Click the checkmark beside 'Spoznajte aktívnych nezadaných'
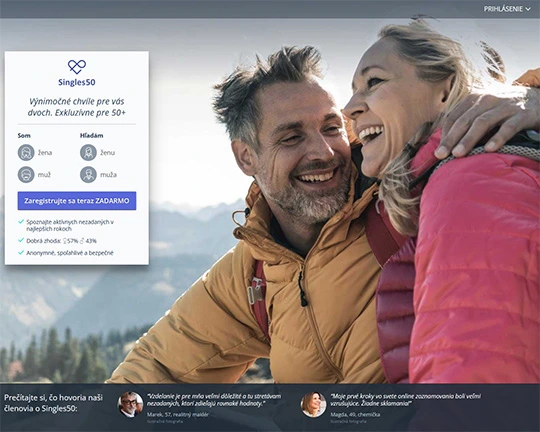Image resolution: width=540 pixels, height=432 pixels. point(21,222)
